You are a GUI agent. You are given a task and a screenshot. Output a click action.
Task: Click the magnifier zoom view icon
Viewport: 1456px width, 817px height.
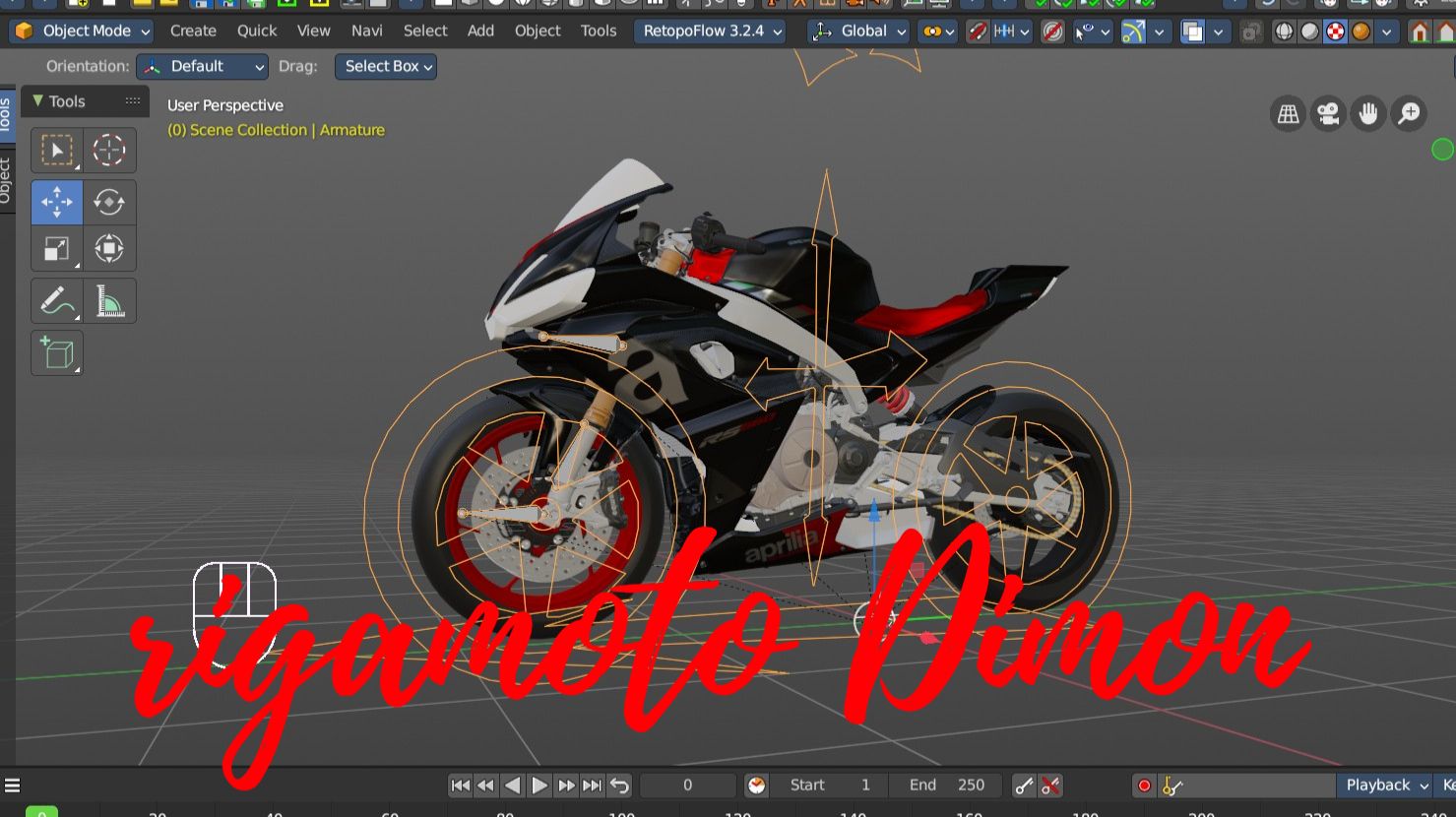point(1409,114)
